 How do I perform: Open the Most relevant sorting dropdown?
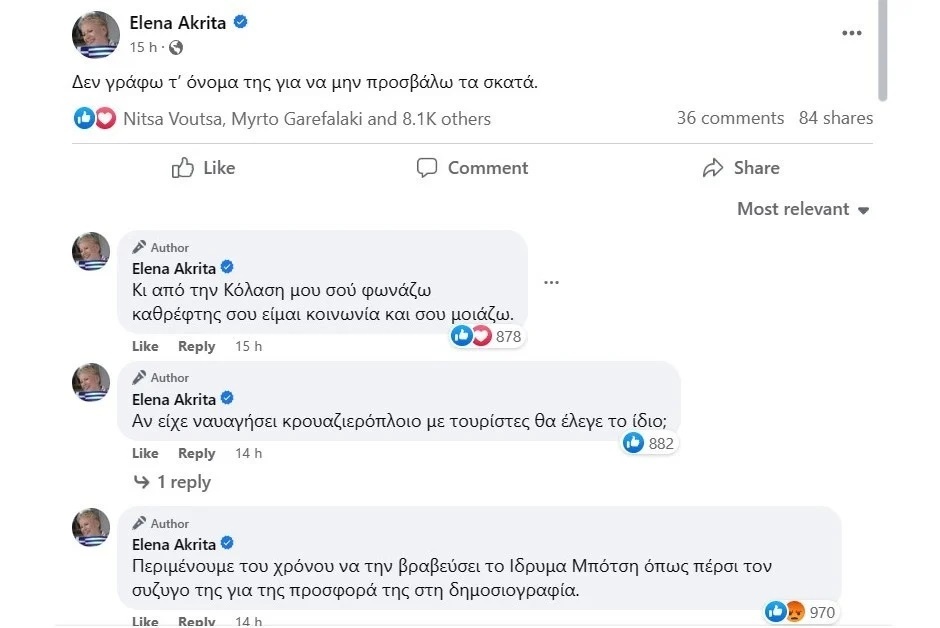[x=803, y=209]
